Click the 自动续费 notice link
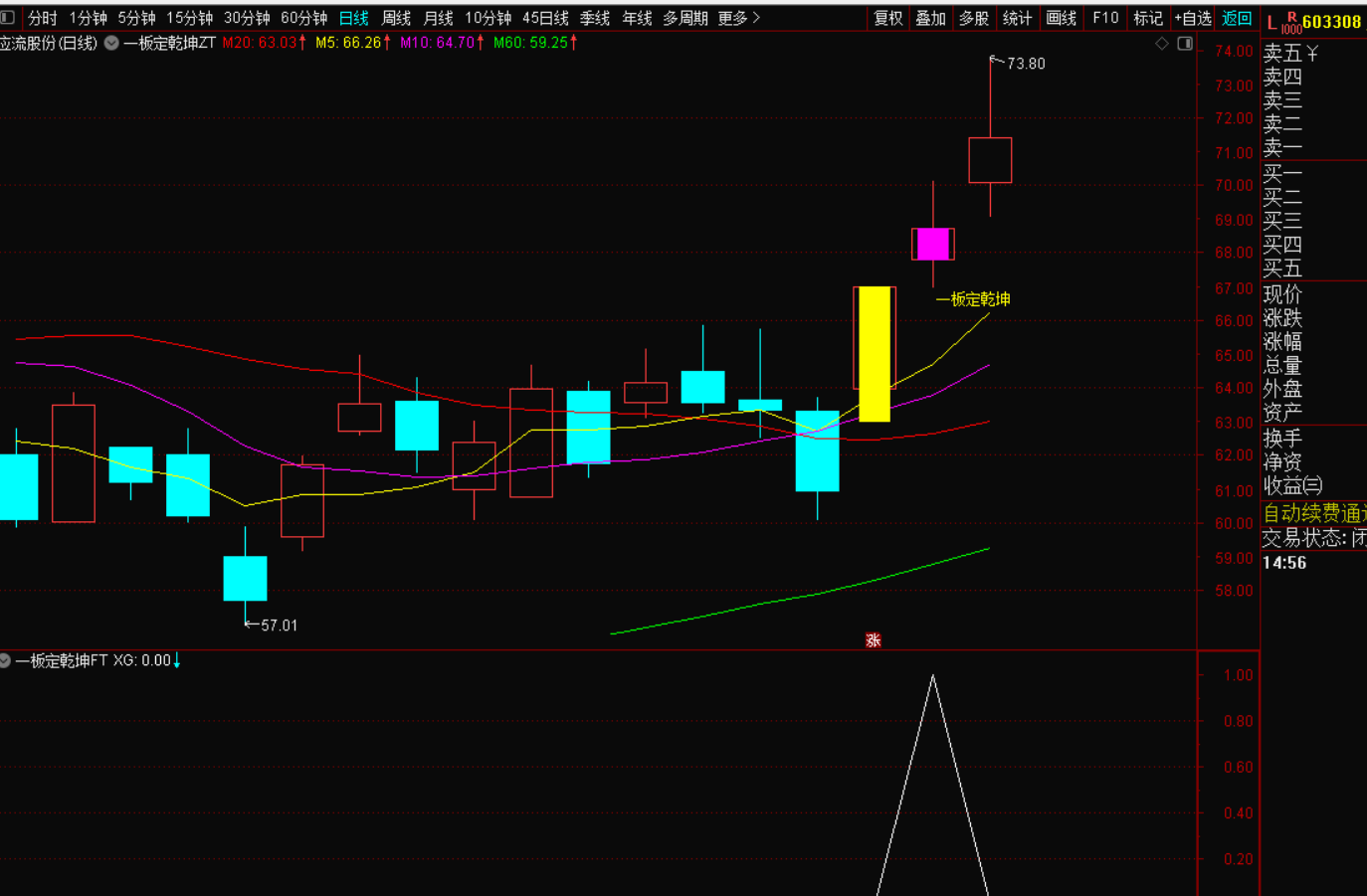Screen dimensions: 1367x896 [x=1313, y=513]
